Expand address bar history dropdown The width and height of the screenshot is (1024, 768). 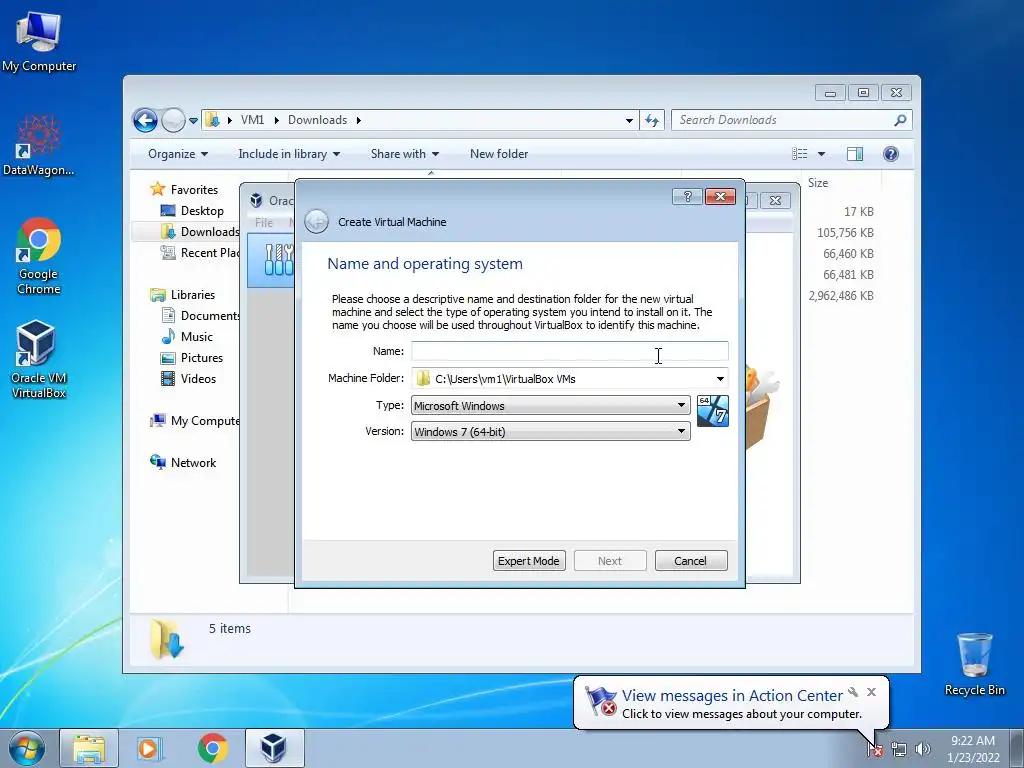629,120
